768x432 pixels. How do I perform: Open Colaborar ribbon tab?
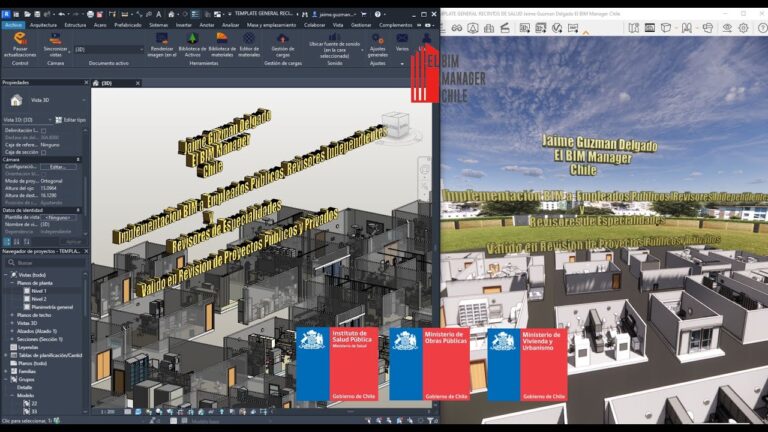[x=314, y=25]
